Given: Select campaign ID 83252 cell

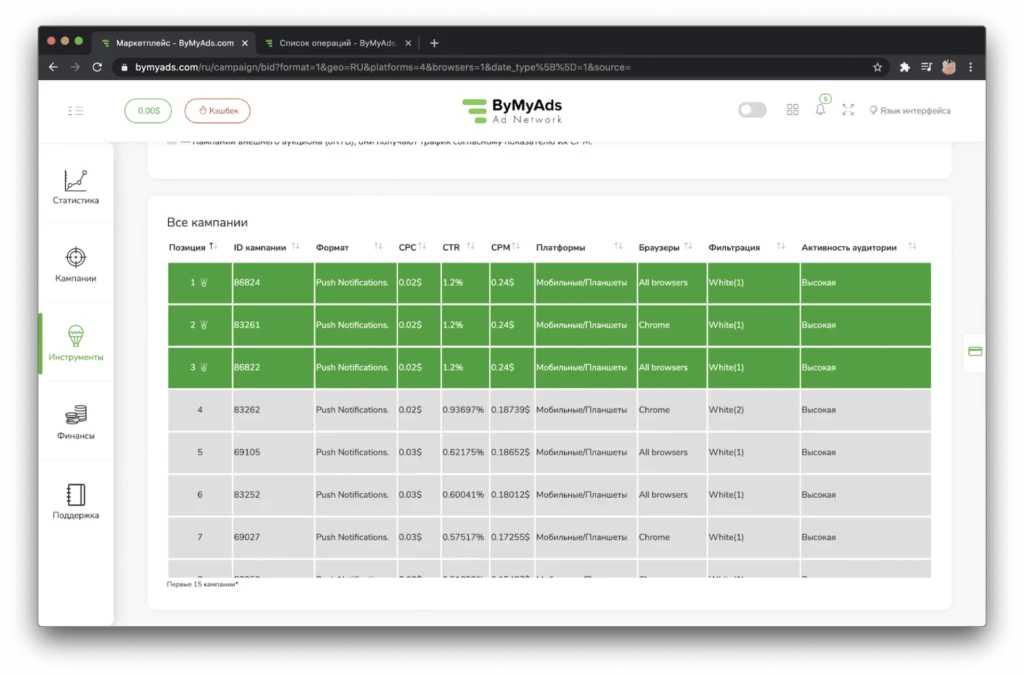Looking at the screenshot, I should click(x=273, y=495).
